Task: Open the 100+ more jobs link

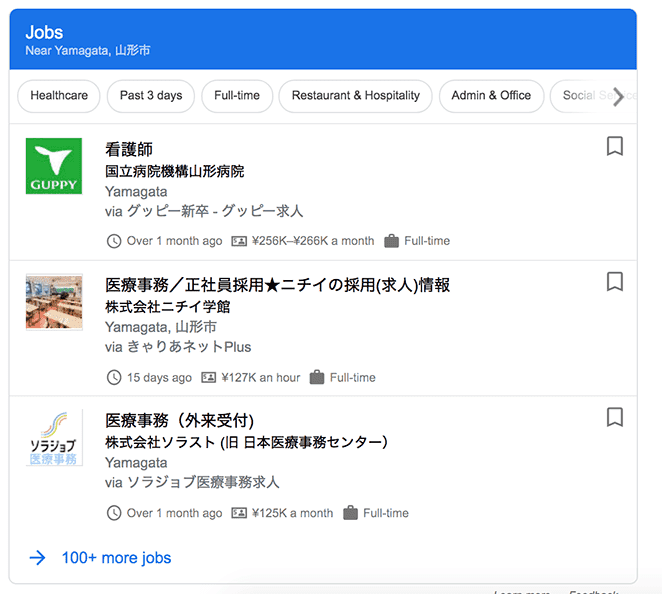Action: [116, 558]
